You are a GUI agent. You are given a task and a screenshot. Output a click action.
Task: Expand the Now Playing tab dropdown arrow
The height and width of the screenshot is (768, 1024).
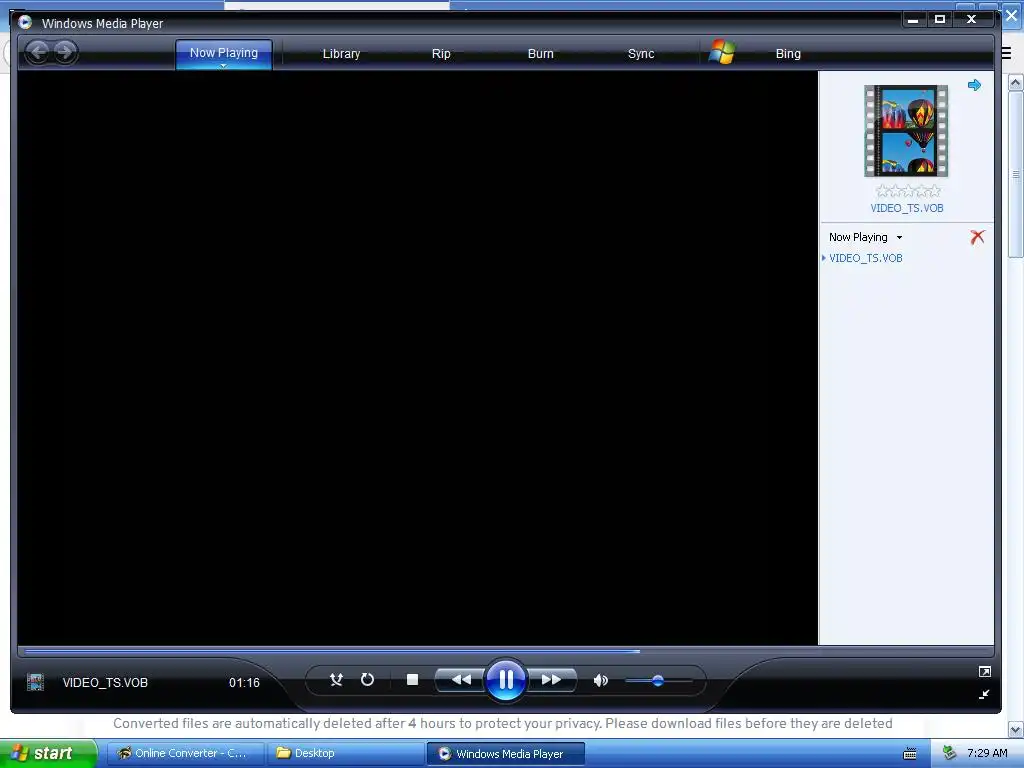pos(223,65)
